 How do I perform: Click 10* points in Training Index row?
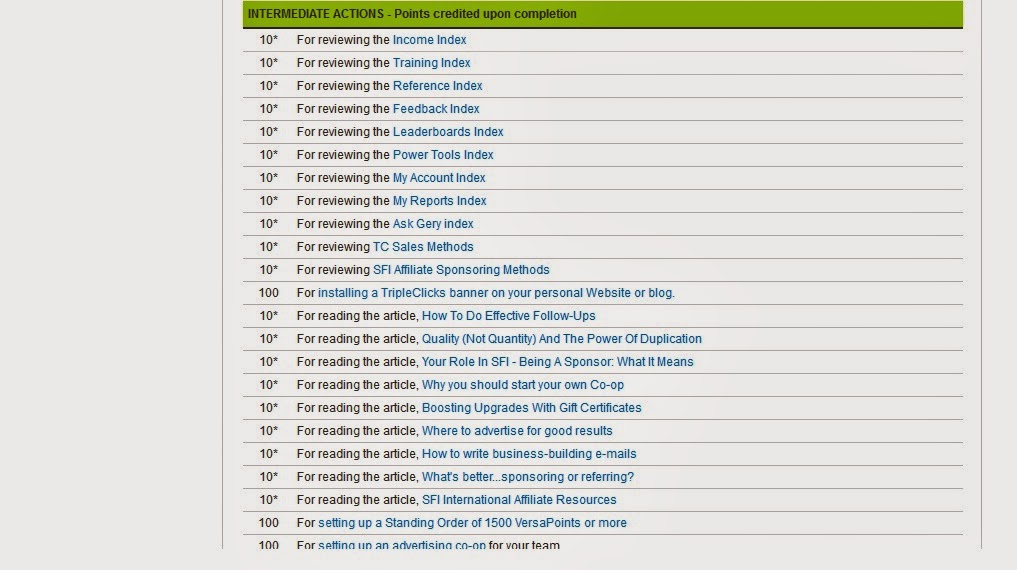(269, 63)
